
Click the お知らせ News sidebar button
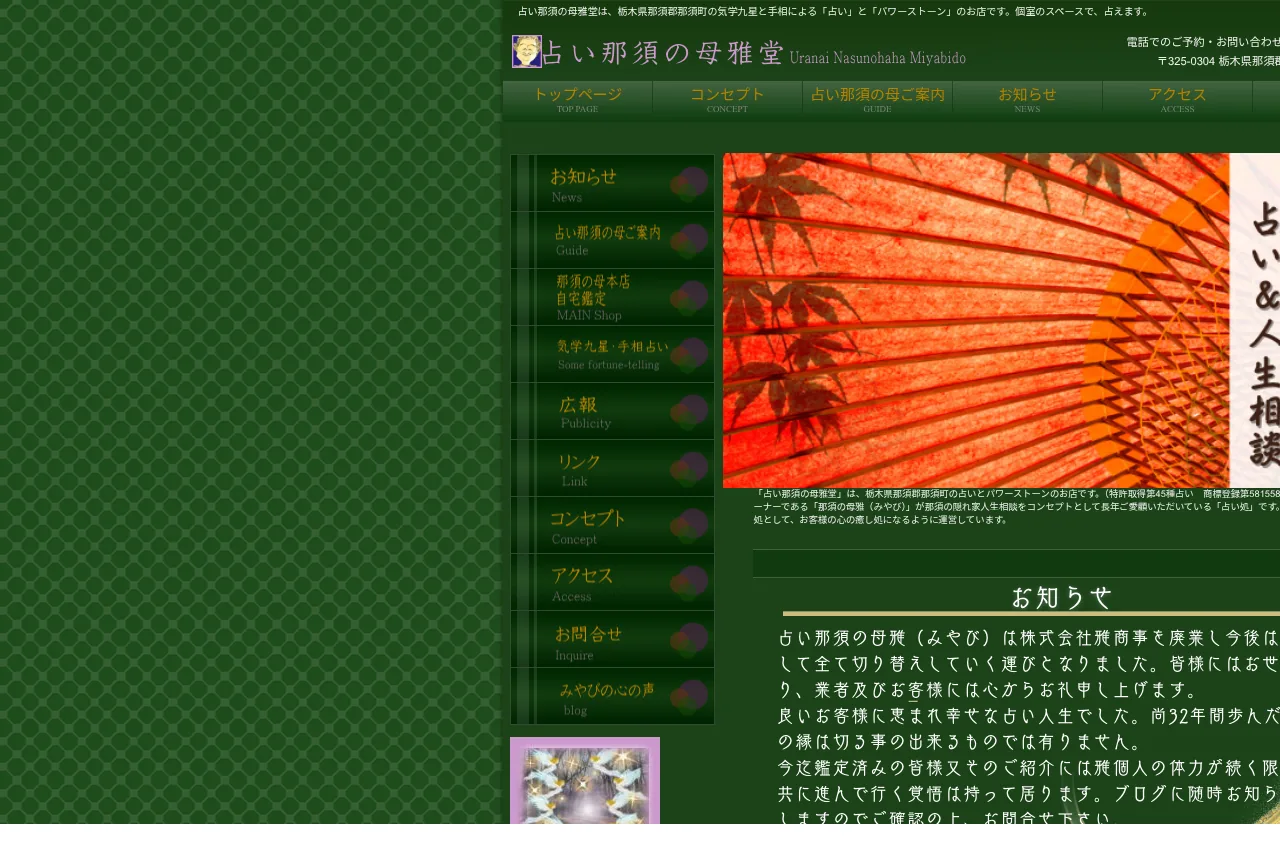click(x=613, y=183)
